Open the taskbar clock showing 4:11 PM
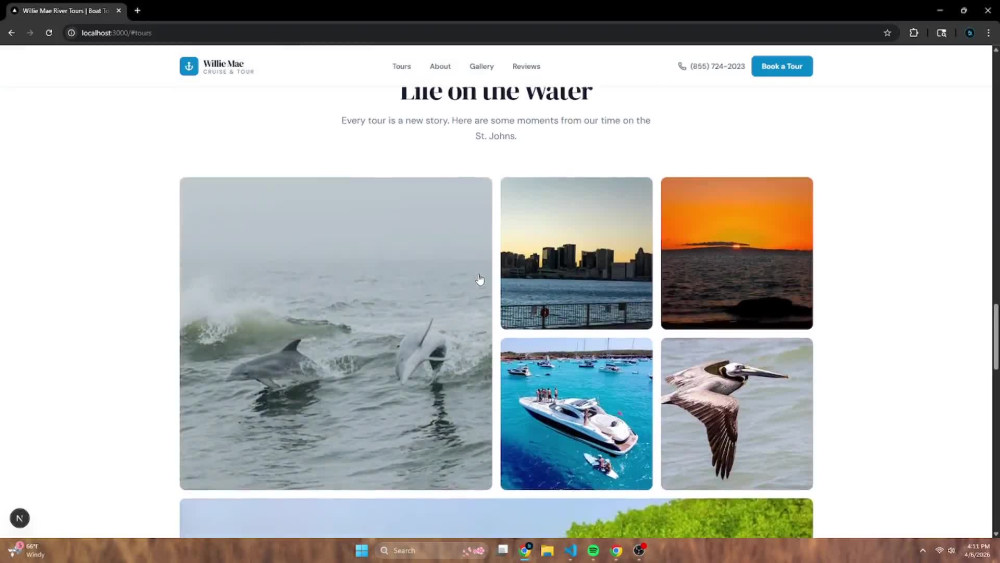The image size is (1000, 563). (978, 550)
